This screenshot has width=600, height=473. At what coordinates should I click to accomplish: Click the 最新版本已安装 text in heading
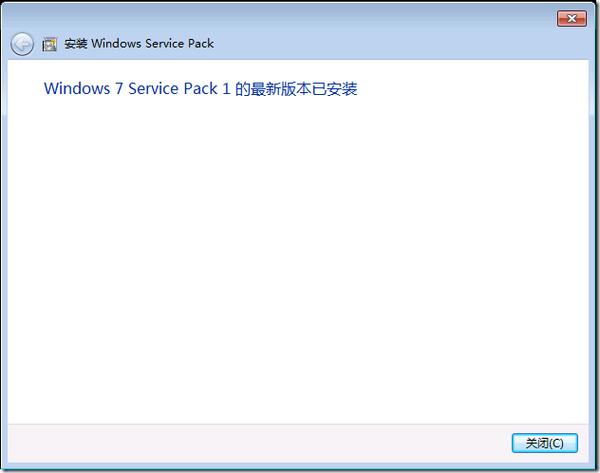click(303, 89)
